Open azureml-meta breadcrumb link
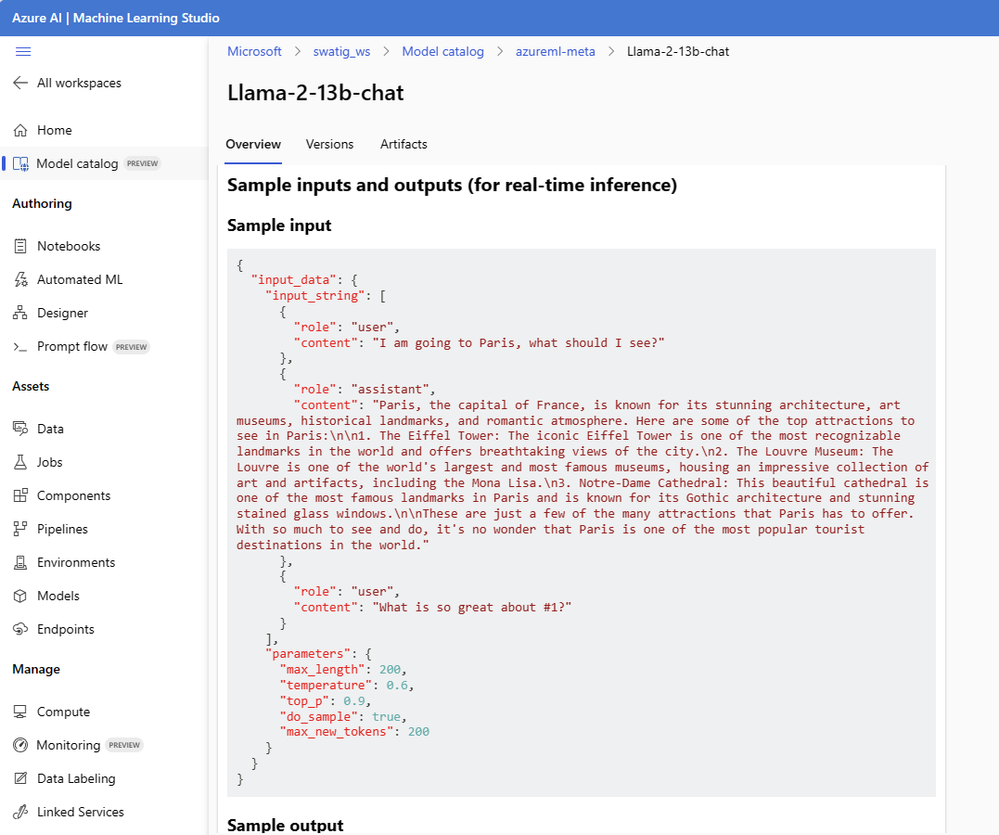 (x=555, y=52)
